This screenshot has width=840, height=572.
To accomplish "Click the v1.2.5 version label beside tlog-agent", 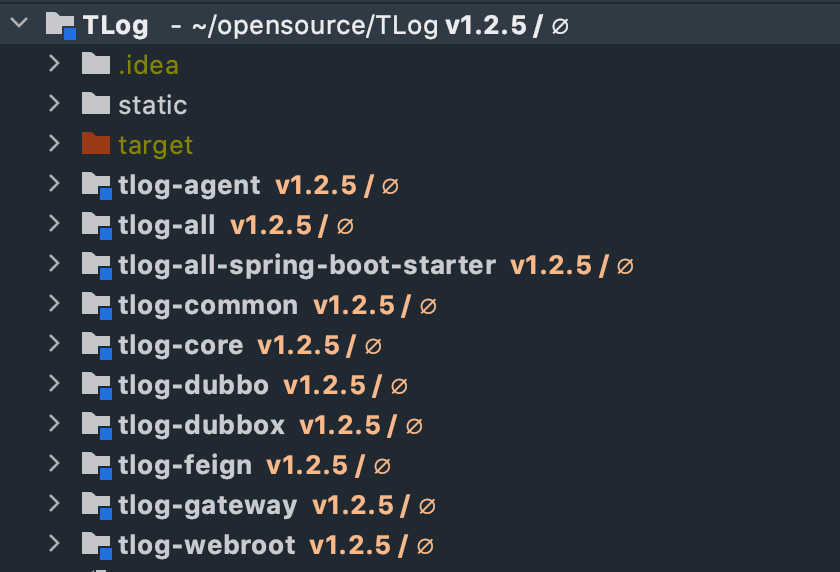I will click(316, 185).
